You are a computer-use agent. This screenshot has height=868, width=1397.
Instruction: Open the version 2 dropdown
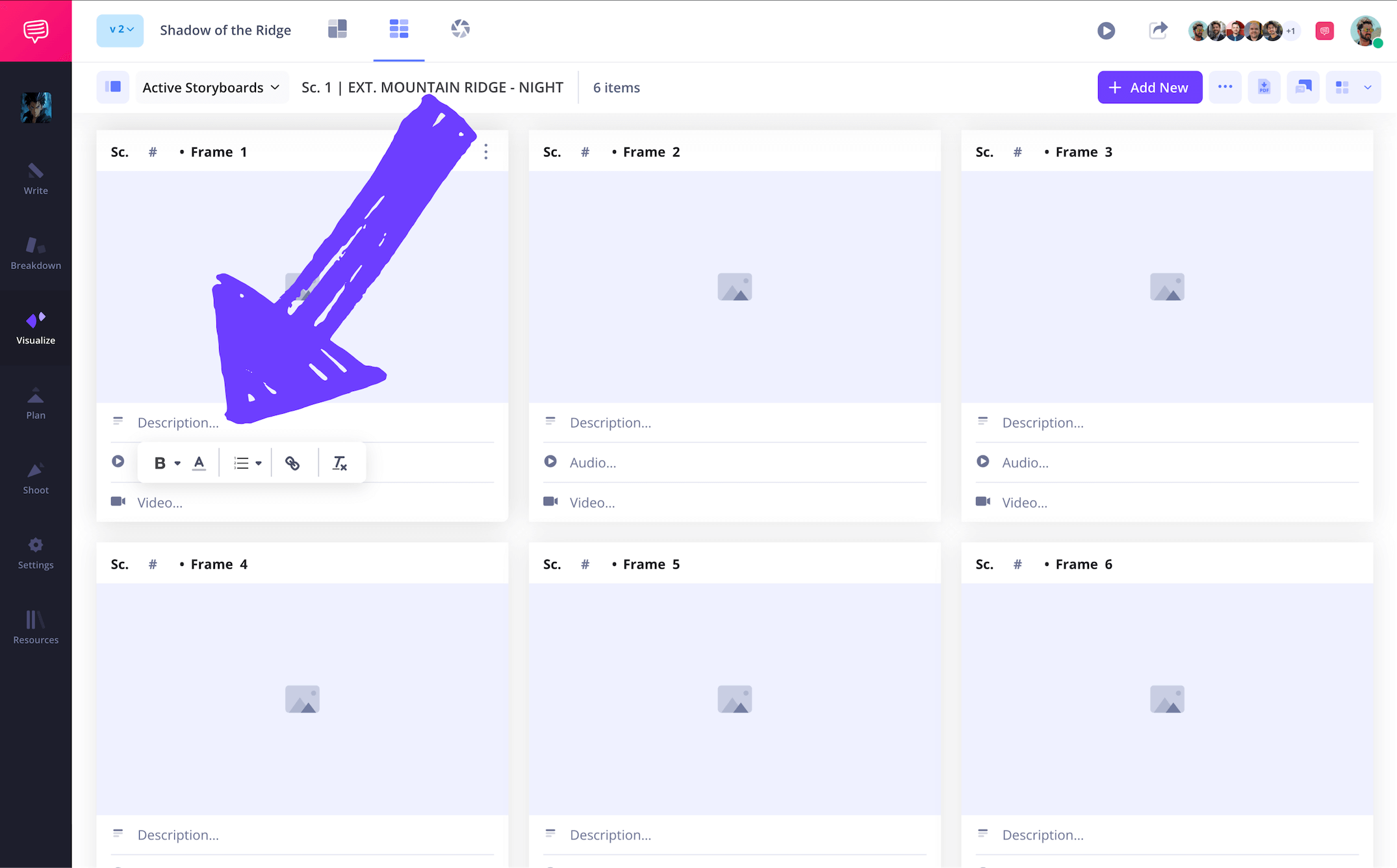tap(120, 30)
